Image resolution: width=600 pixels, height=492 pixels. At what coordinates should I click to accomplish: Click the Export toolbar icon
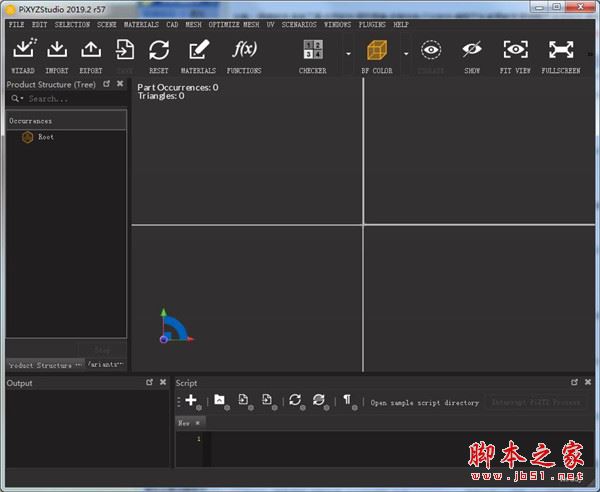coord(91,49)
